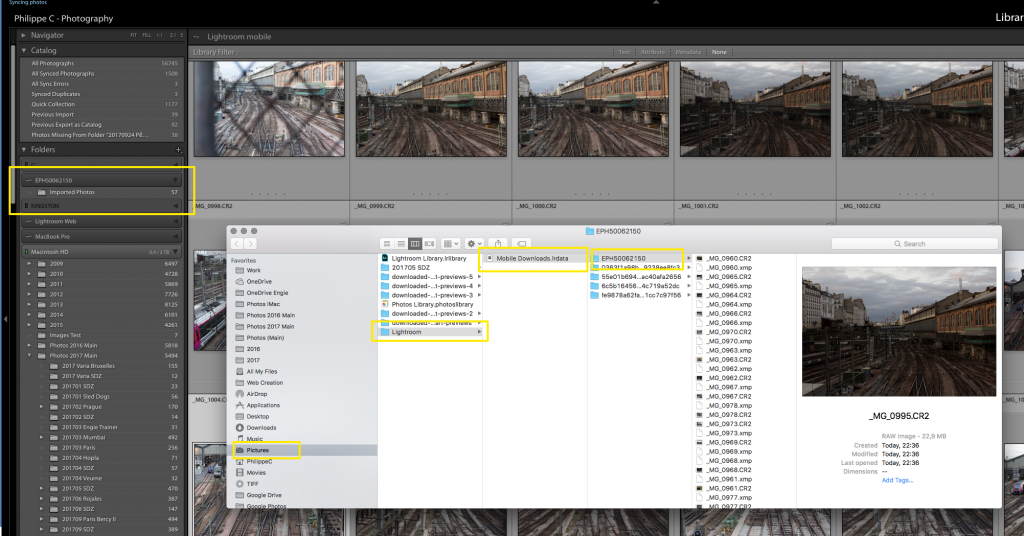Viewport: 1024px width, 536px height.
Task: Open Pictures in Finder sidebar
Action: tap(257, 450)
